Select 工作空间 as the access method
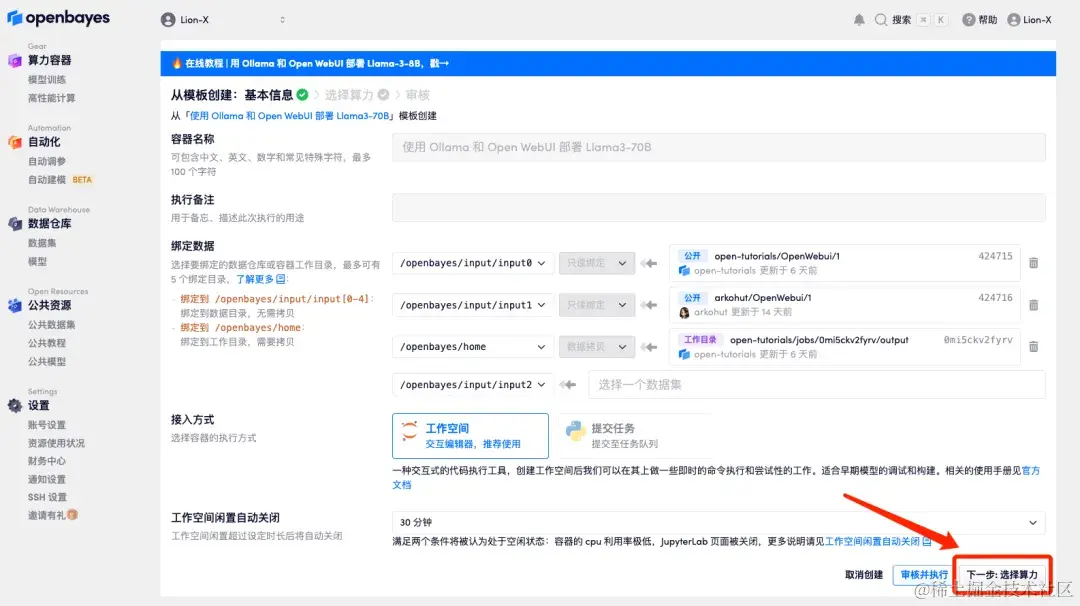Screen dimensions: 1080x606 [x=470, y=435]
